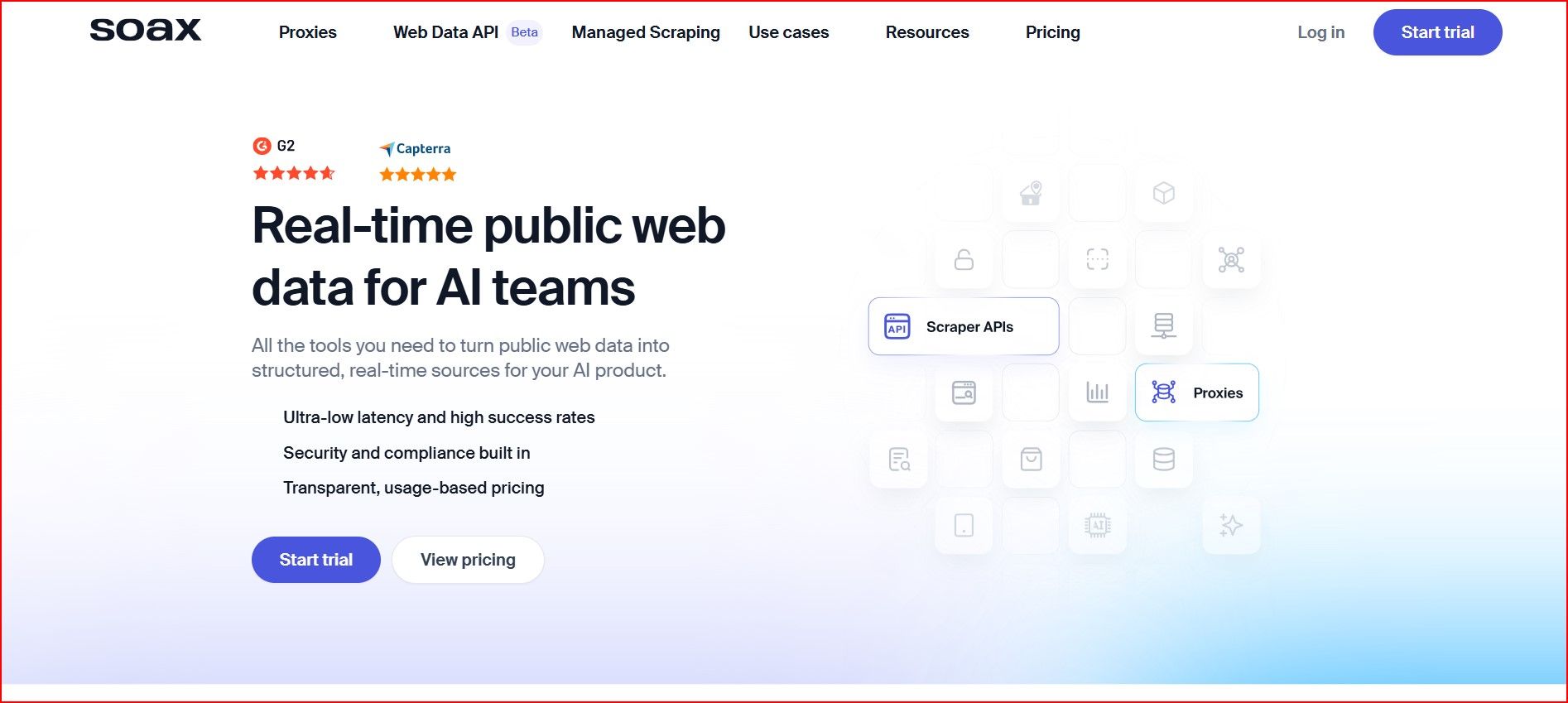Click the house with location pin icon
The height and width of the screenshot is (703, 1568).
pos(1031,194)
